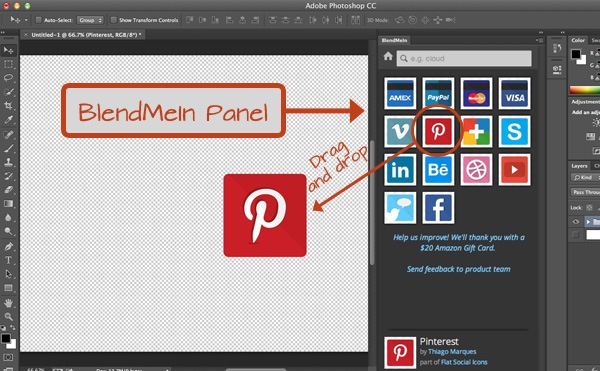The width and height of the screenshot is (600, 371).
Task: Hide the top layer group visibility
Action: [576, 221]
